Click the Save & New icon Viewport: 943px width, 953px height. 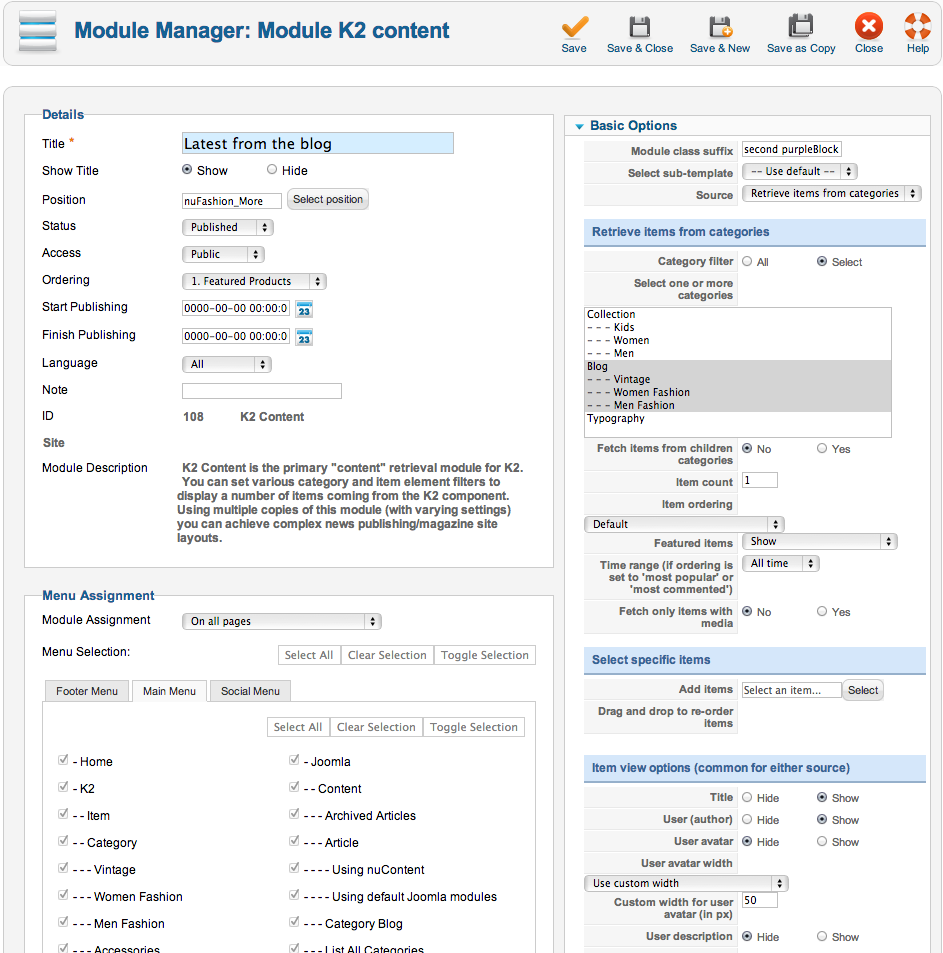(x=721, y=27)
